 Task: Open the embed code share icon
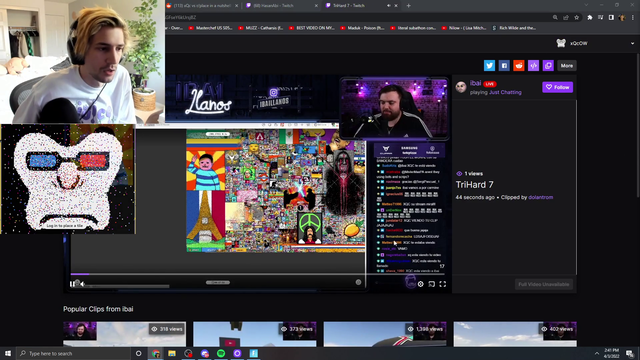pos(533,65)
